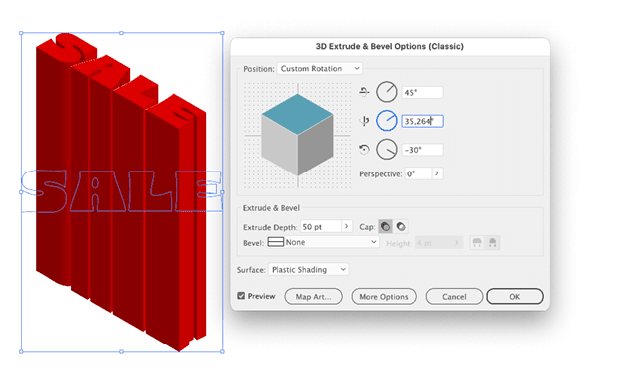
Task: Click the left-middle bounding box handle
Action: click(x=21, y=192)
